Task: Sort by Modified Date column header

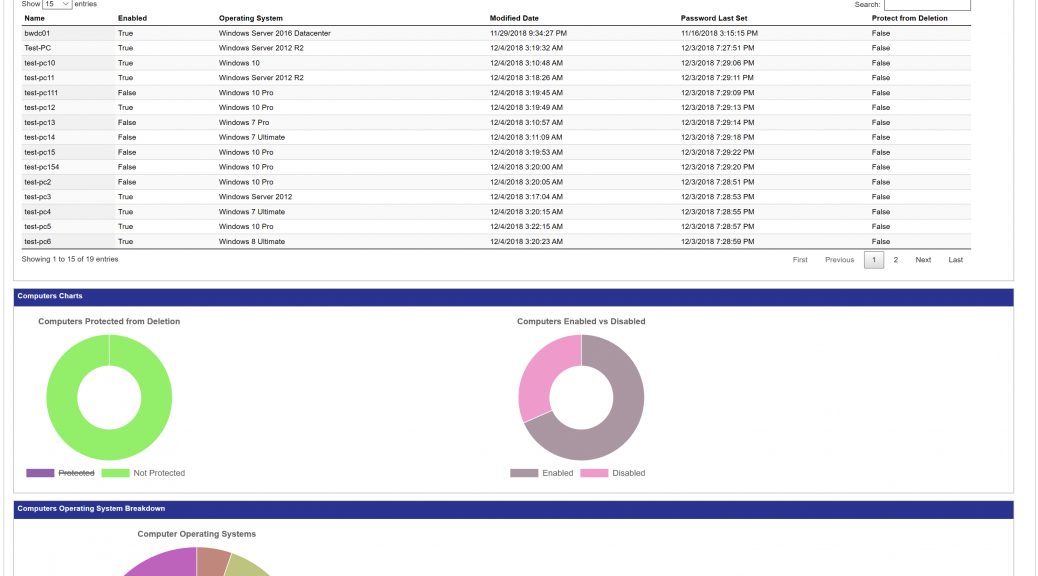Action: point(514,19)
